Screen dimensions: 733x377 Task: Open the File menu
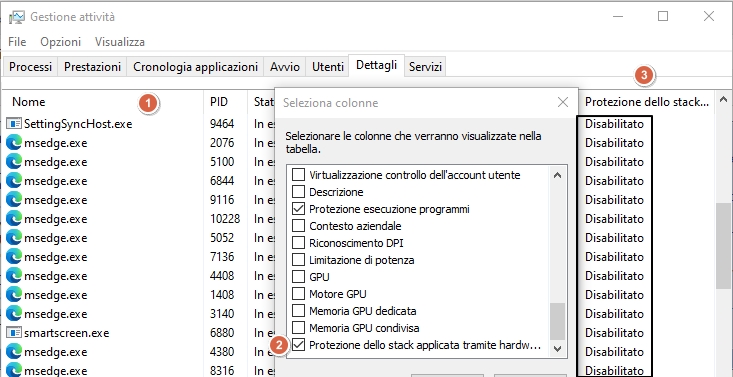click(17, 42)
